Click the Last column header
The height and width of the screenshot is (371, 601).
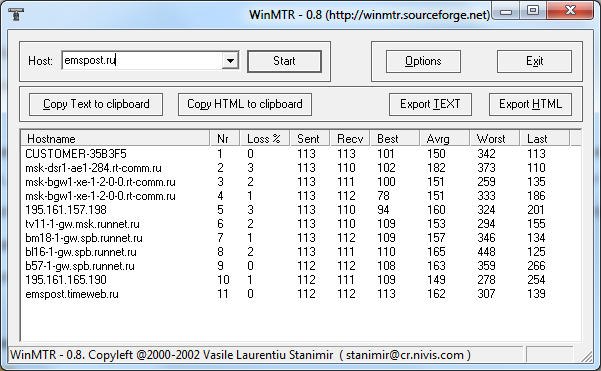point(545,138)
